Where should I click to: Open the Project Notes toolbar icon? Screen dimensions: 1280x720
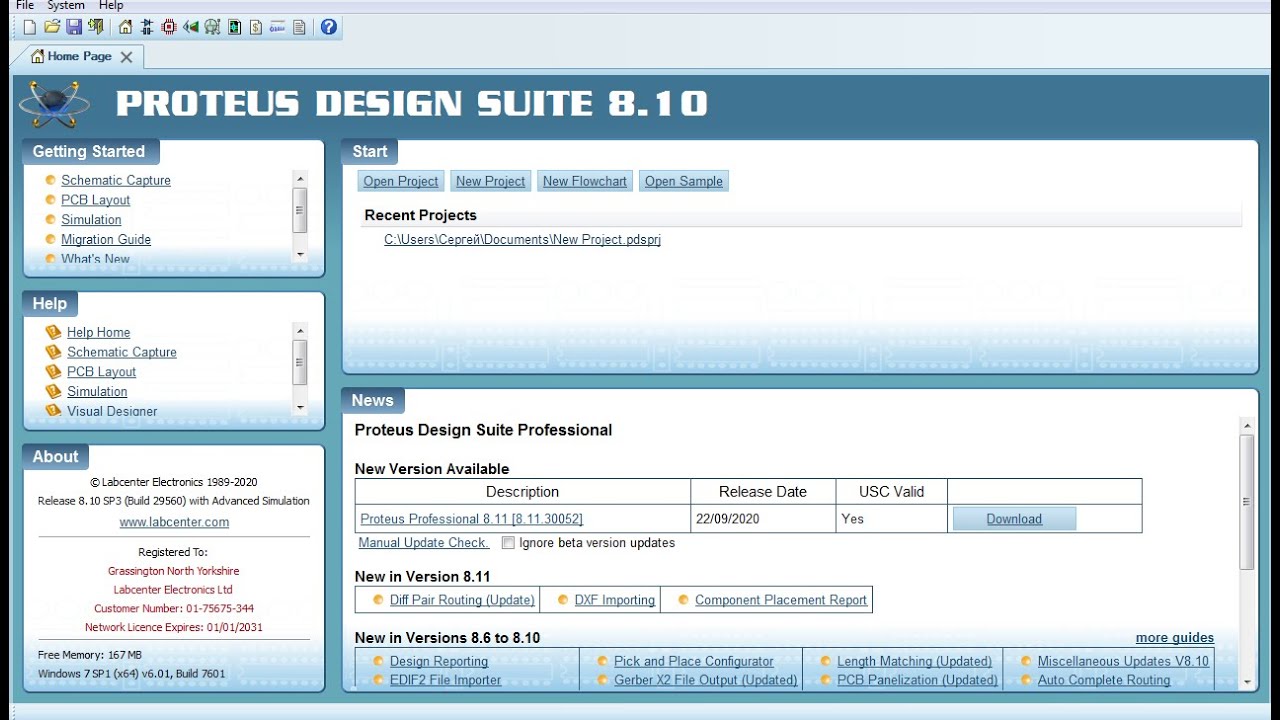[299, 27]
